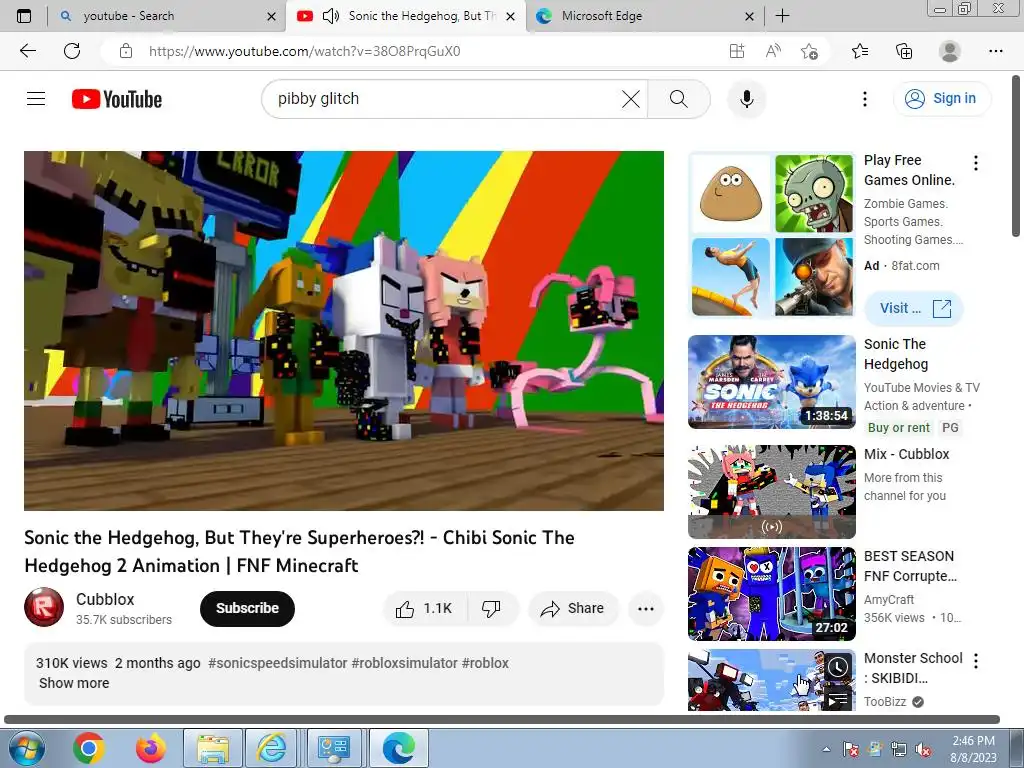Click the horizontal scrollbar
The height and width of the screenshot is (768, 1024).
pos(502,719)
